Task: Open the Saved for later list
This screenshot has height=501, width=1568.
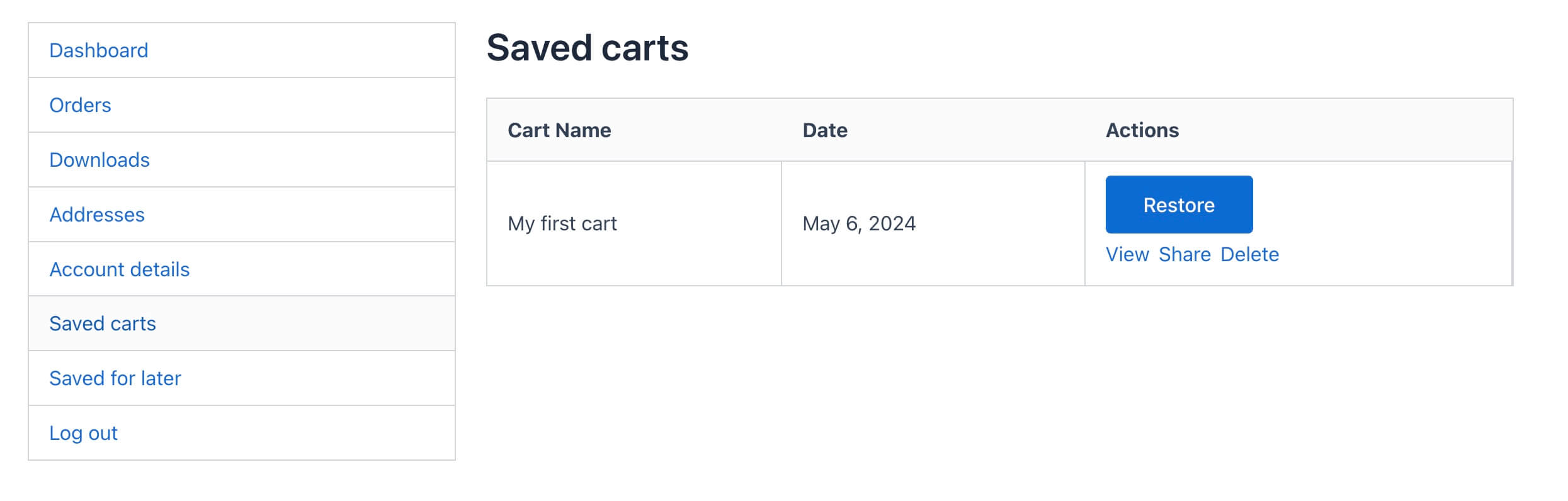Action: pyautogui.click(x=115, y=378)
